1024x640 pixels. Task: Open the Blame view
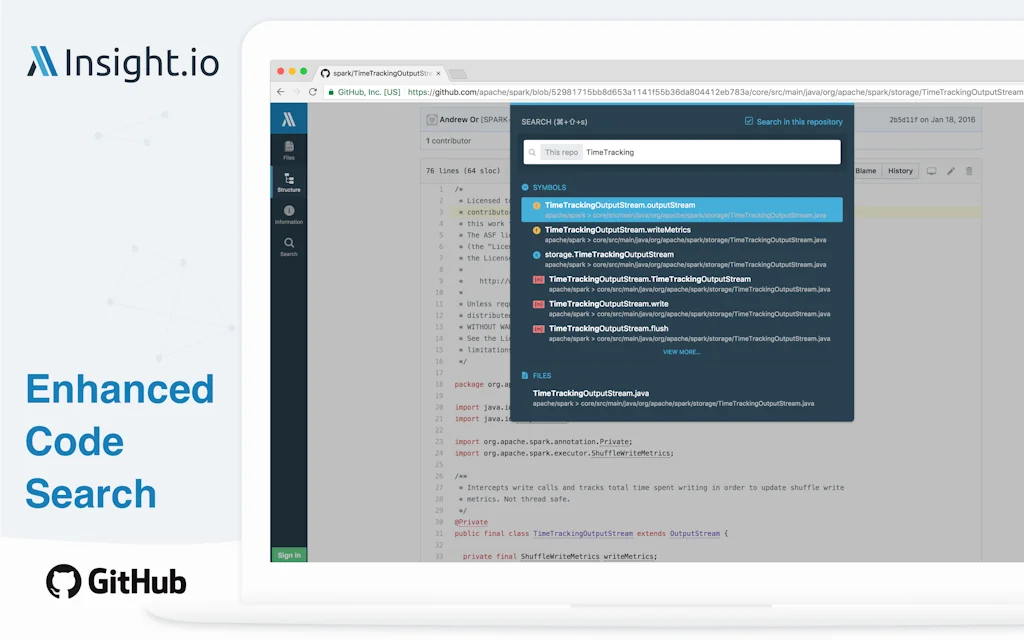coord(865,170)
